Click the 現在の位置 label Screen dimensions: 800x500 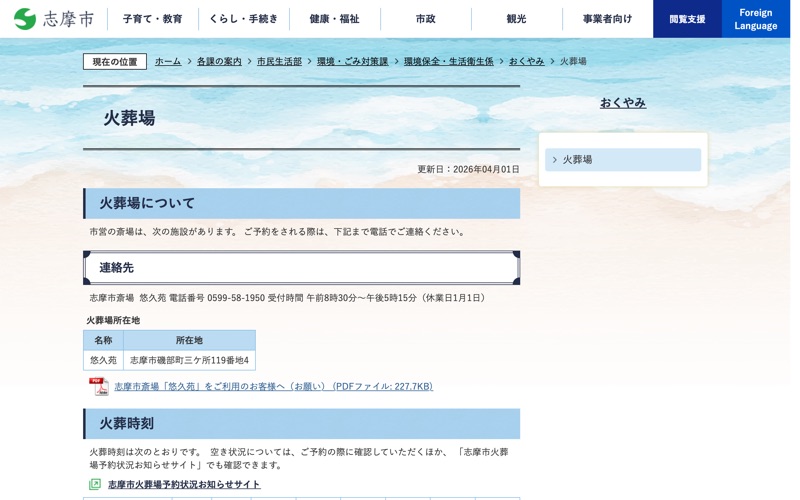pyautogui.click(x=115, y=62)
